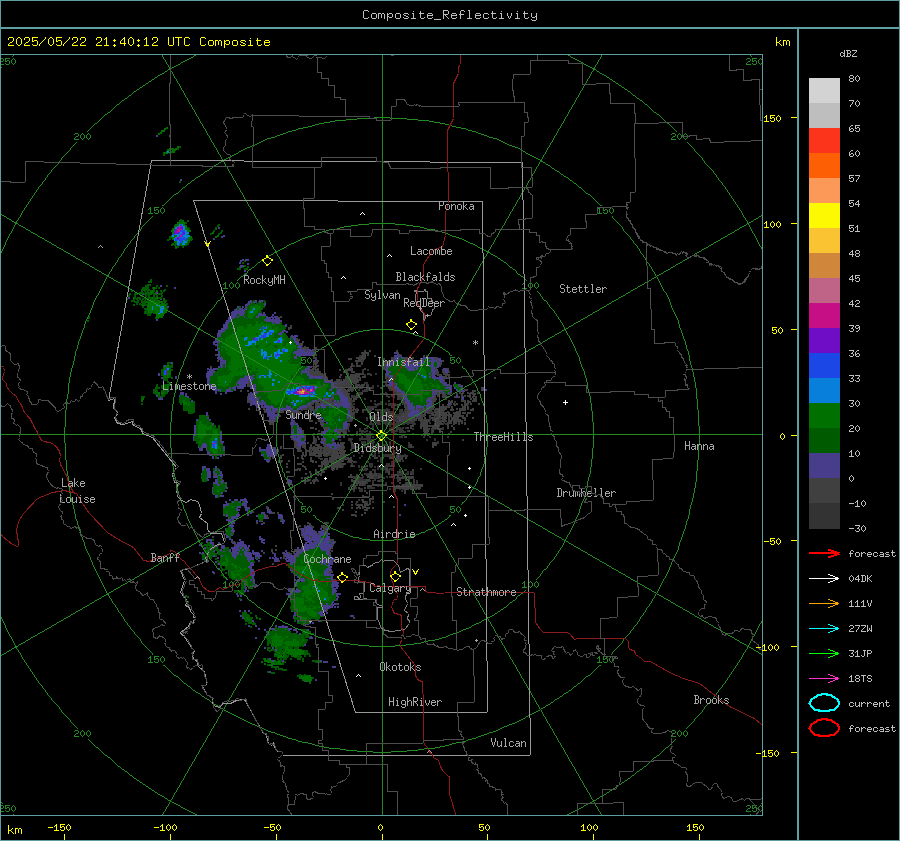Click the dBZ legend heading
The width and height of the screenshot is (900, 841).
point(848,54)
